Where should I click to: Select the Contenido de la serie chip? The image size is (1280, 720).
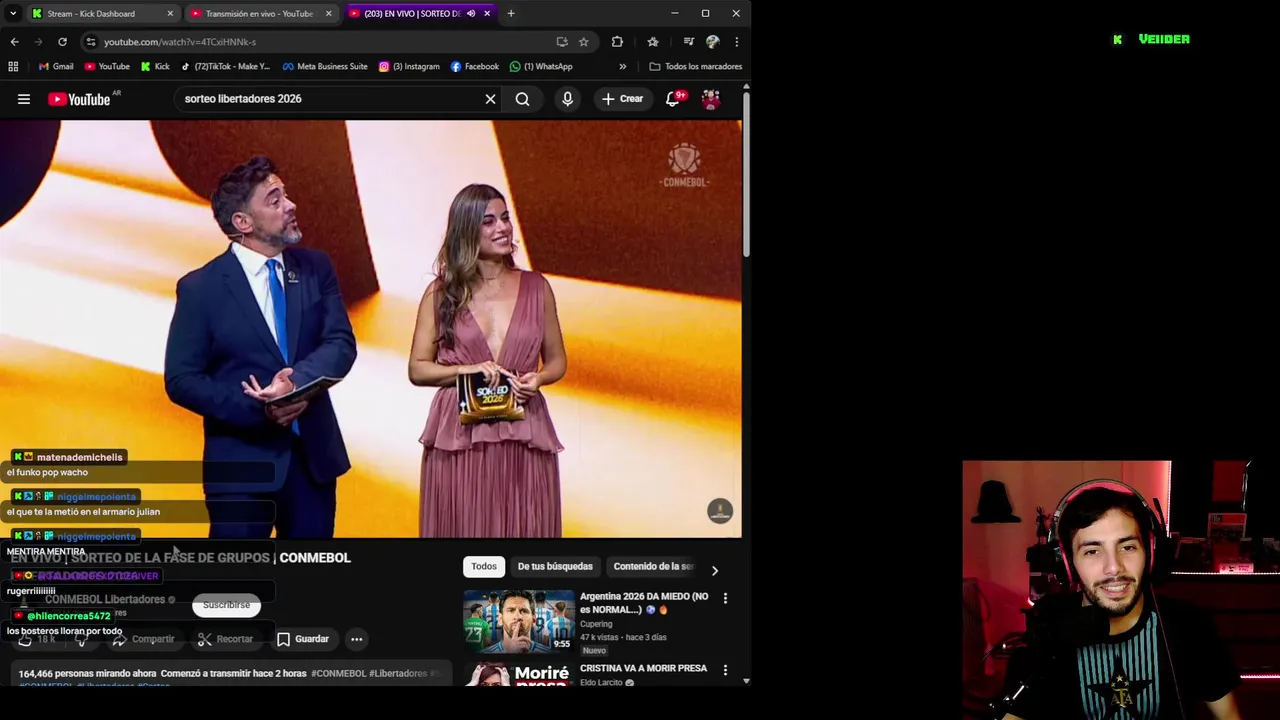[x=653, y=566]
